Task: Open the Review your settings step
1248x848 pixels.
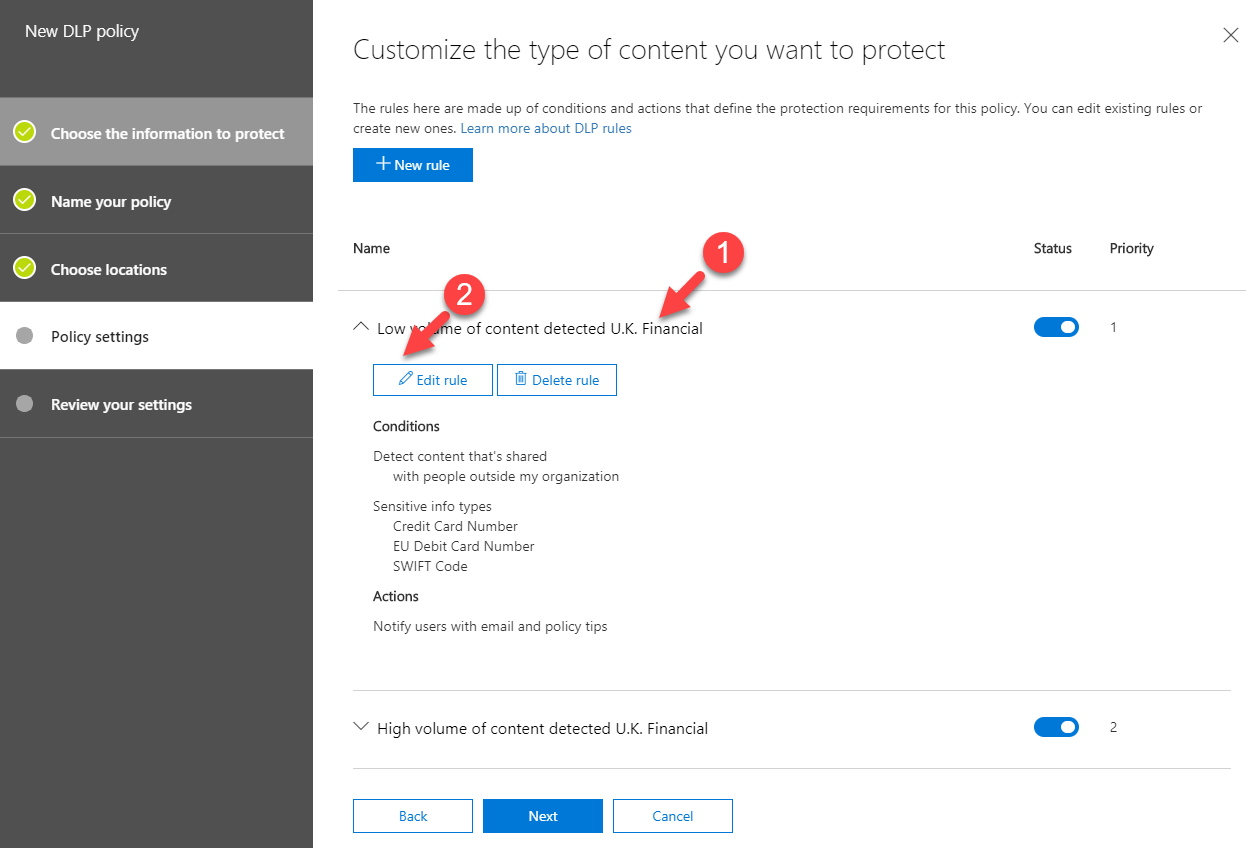Action: [156, 404]
